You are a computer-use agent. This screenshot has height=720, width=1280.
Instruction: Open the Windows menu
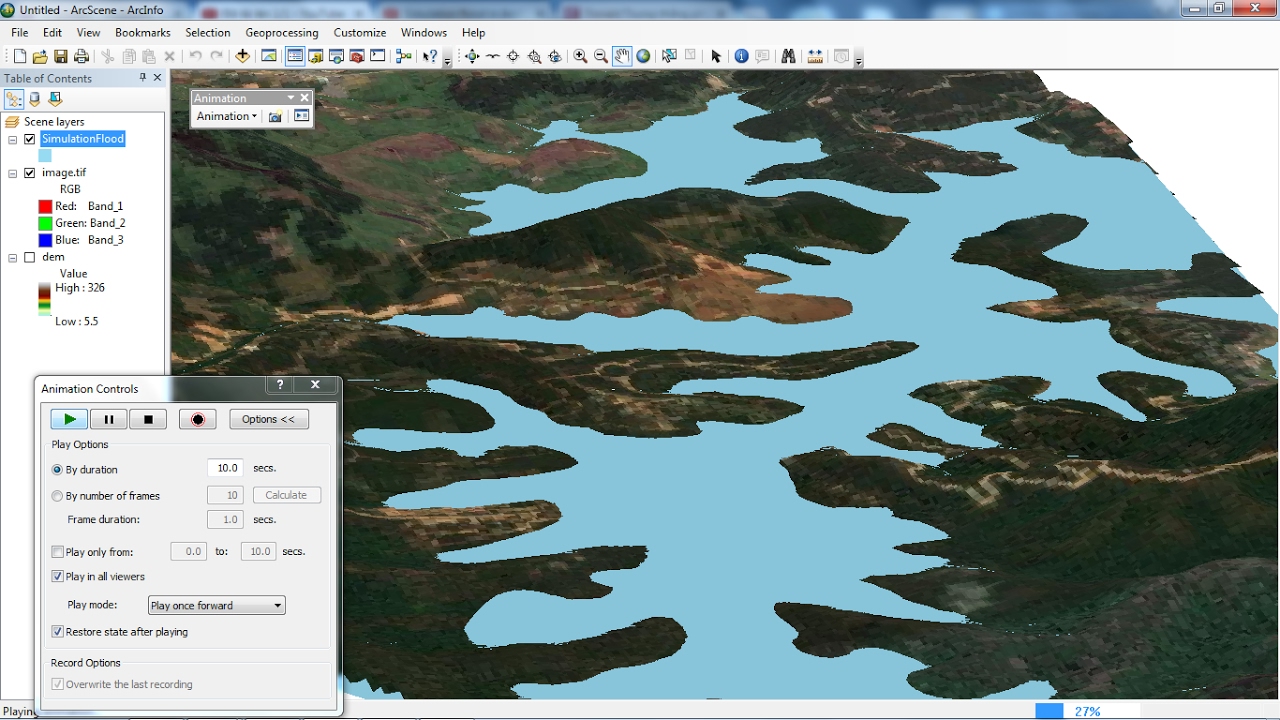pyautogui.click(x=424, y=33)
